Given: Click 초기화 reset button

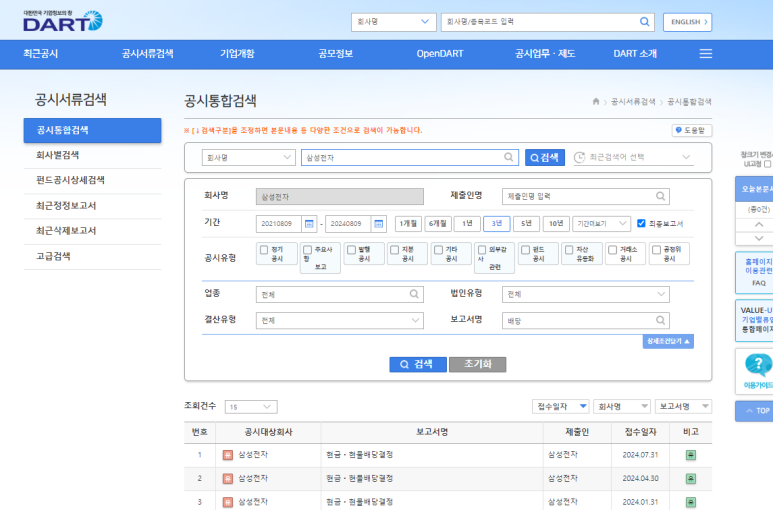Looking at the screenshot, I should coord(478,364).
